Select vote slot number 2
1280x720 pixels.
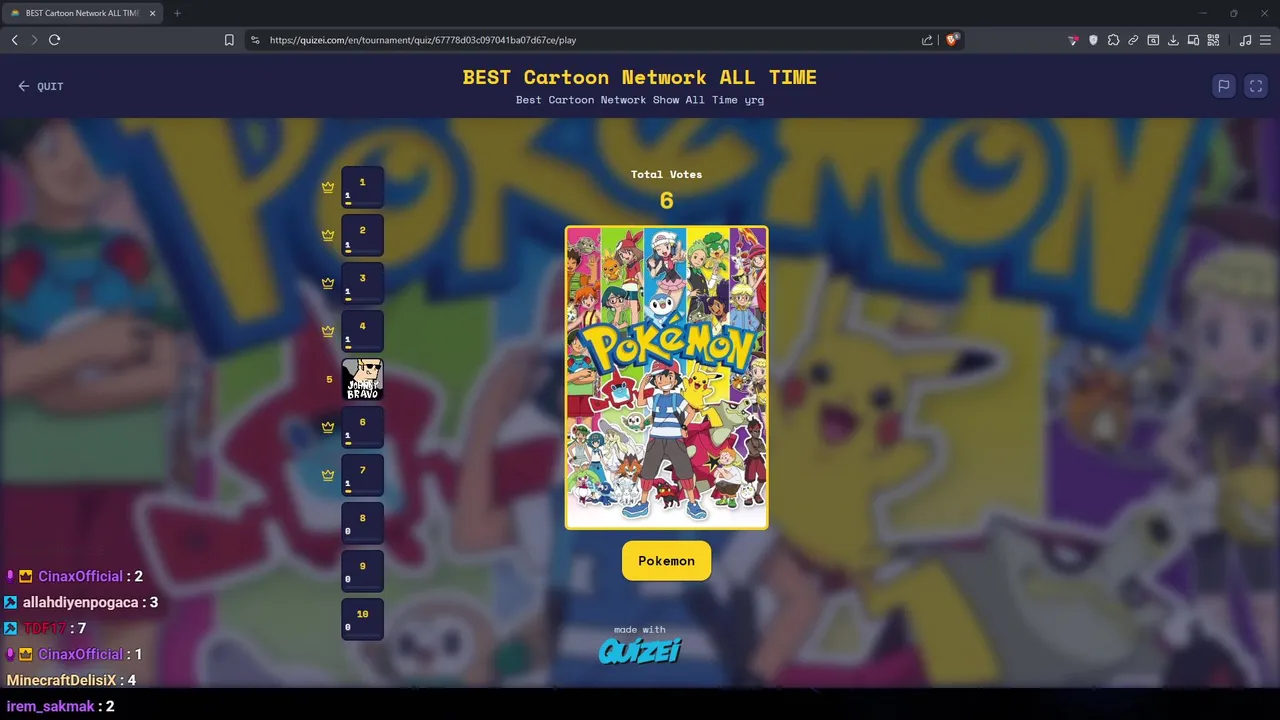(x=362, y=235)
